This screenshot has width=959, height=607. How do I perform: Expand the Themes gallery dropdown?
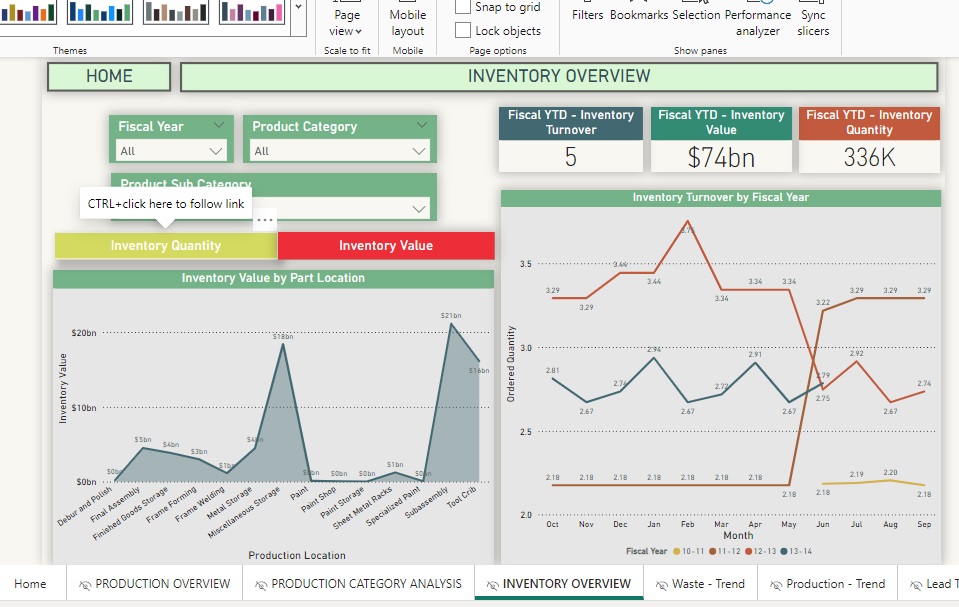click(x=299, y=7)
